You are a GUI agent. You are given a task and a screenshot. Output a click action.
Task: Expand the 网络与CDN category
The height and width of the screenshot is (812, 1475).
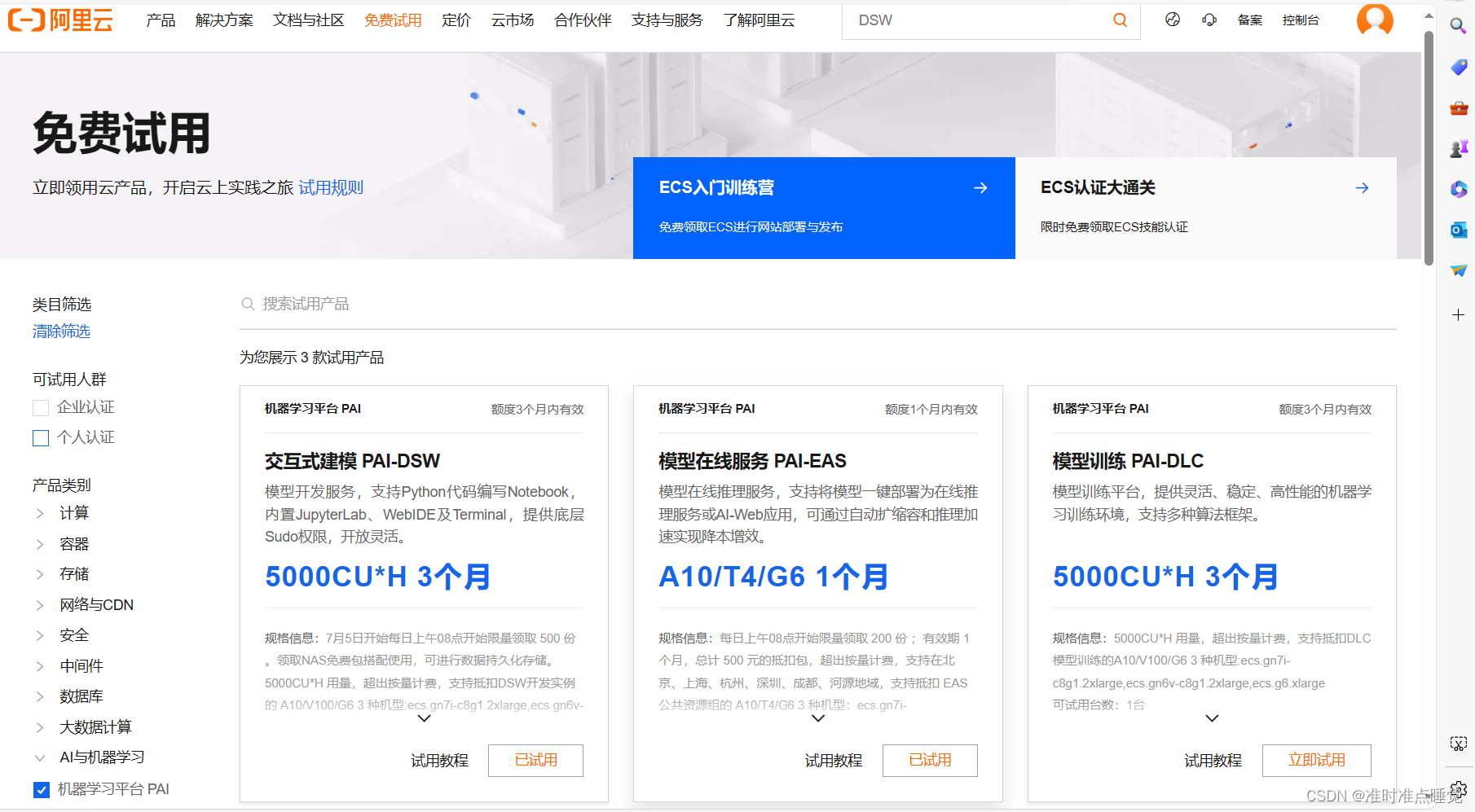[x=40, y=605]
